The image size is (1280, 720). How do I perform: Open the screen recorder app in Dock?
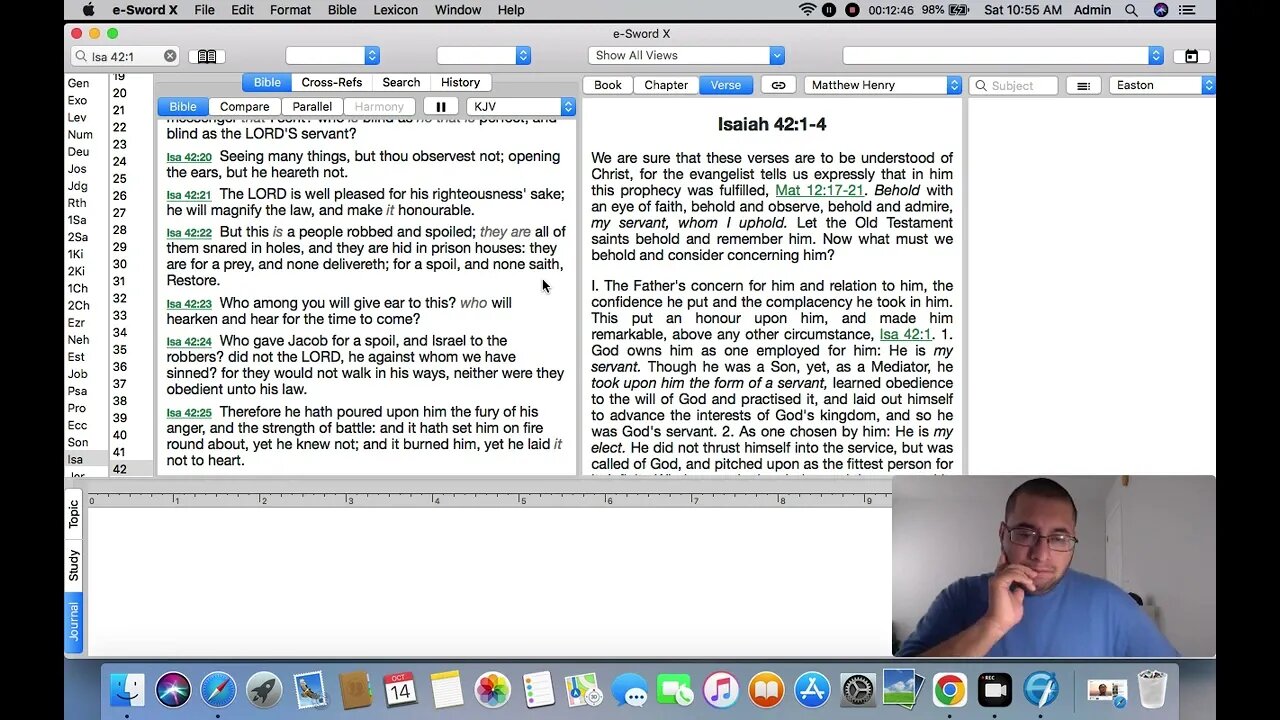coord(995,690)
